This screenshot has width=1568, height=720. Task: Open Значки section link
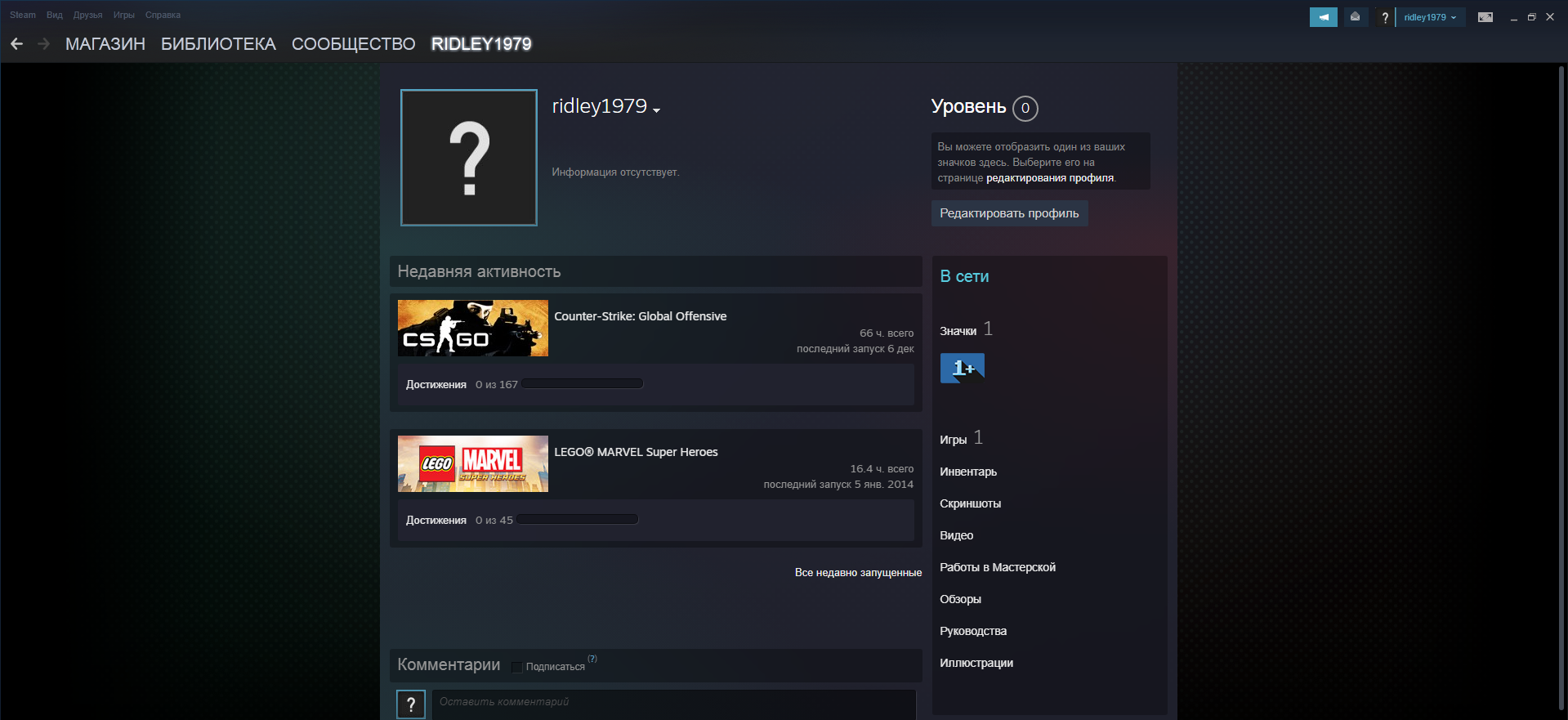tap(958, 331)
